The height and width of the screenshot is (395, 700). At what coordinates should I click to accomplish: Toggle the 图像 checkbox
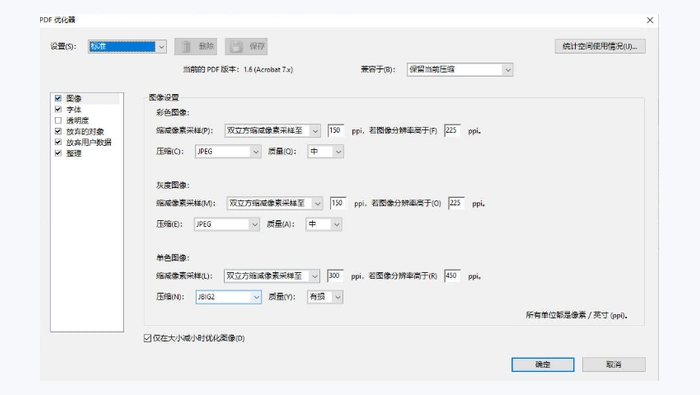(x=58, y=98)
